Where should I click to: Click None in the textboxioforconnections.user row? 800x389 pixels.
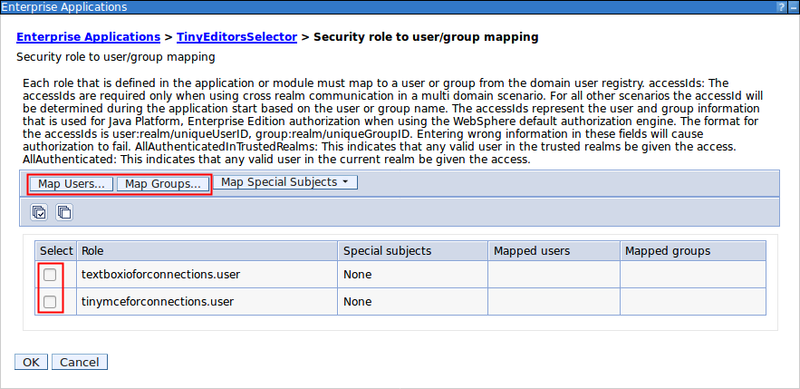click(x=357, y=275)
